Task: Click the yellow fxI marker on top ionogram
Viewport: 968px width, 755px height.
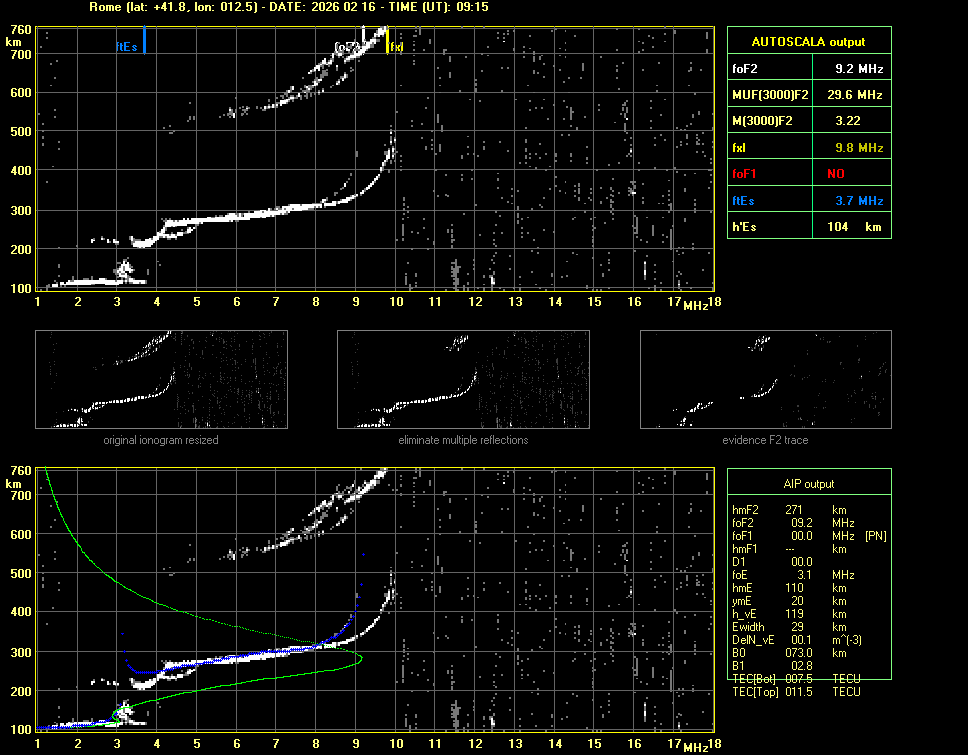Action: click(388, 41)
